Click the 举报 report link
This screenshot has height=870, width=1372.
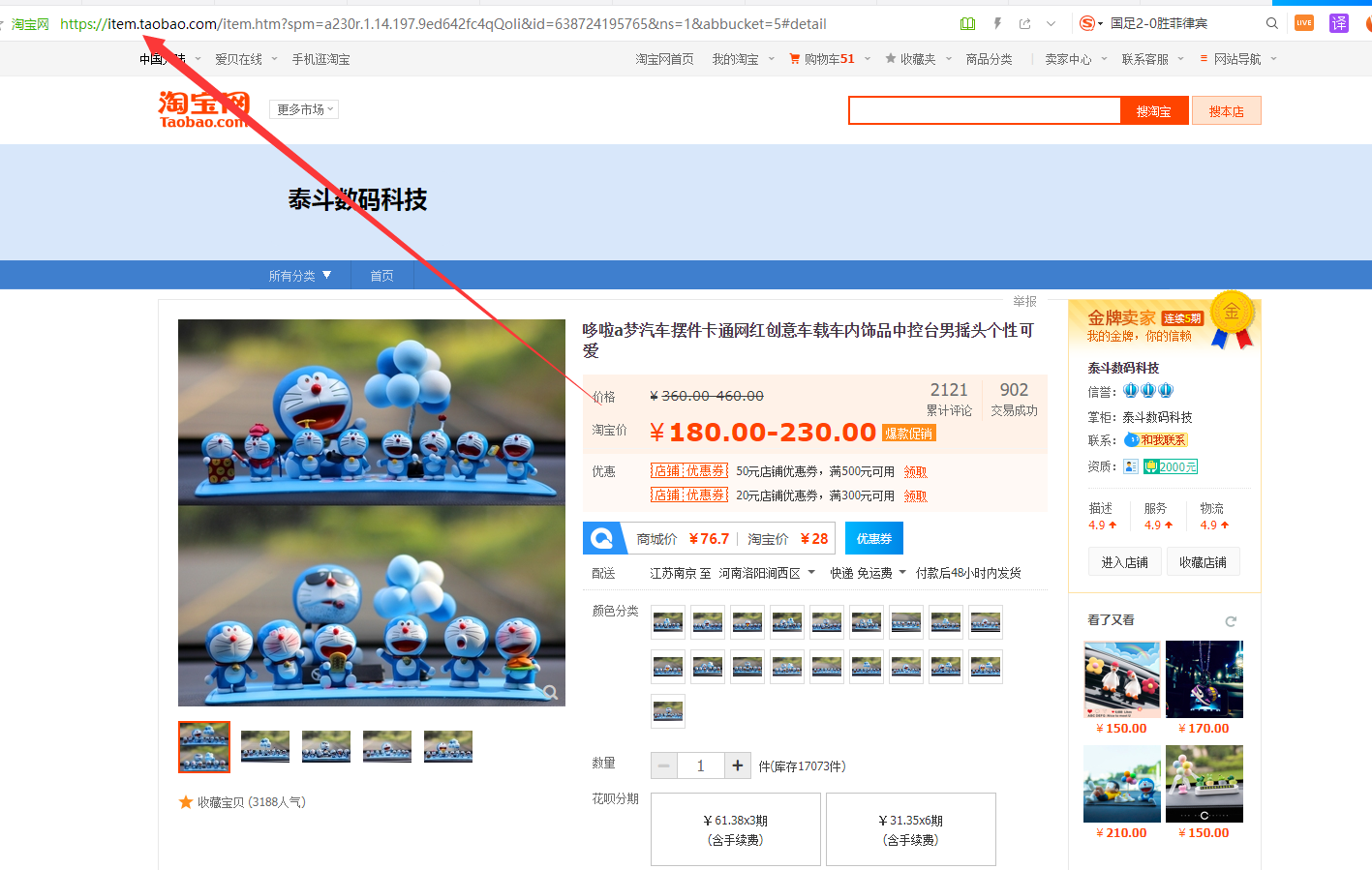pos(1024,301)
